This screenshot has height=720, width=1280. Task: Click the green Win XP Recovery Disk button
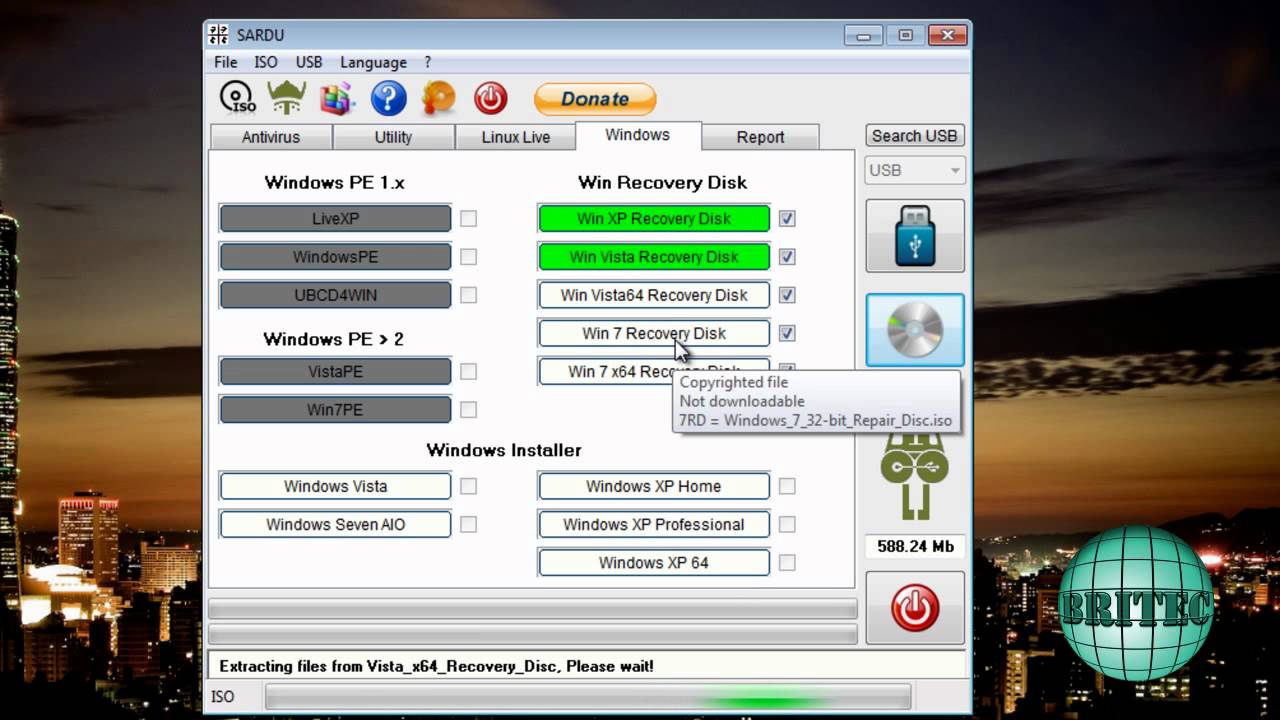[x=654, y=219]
